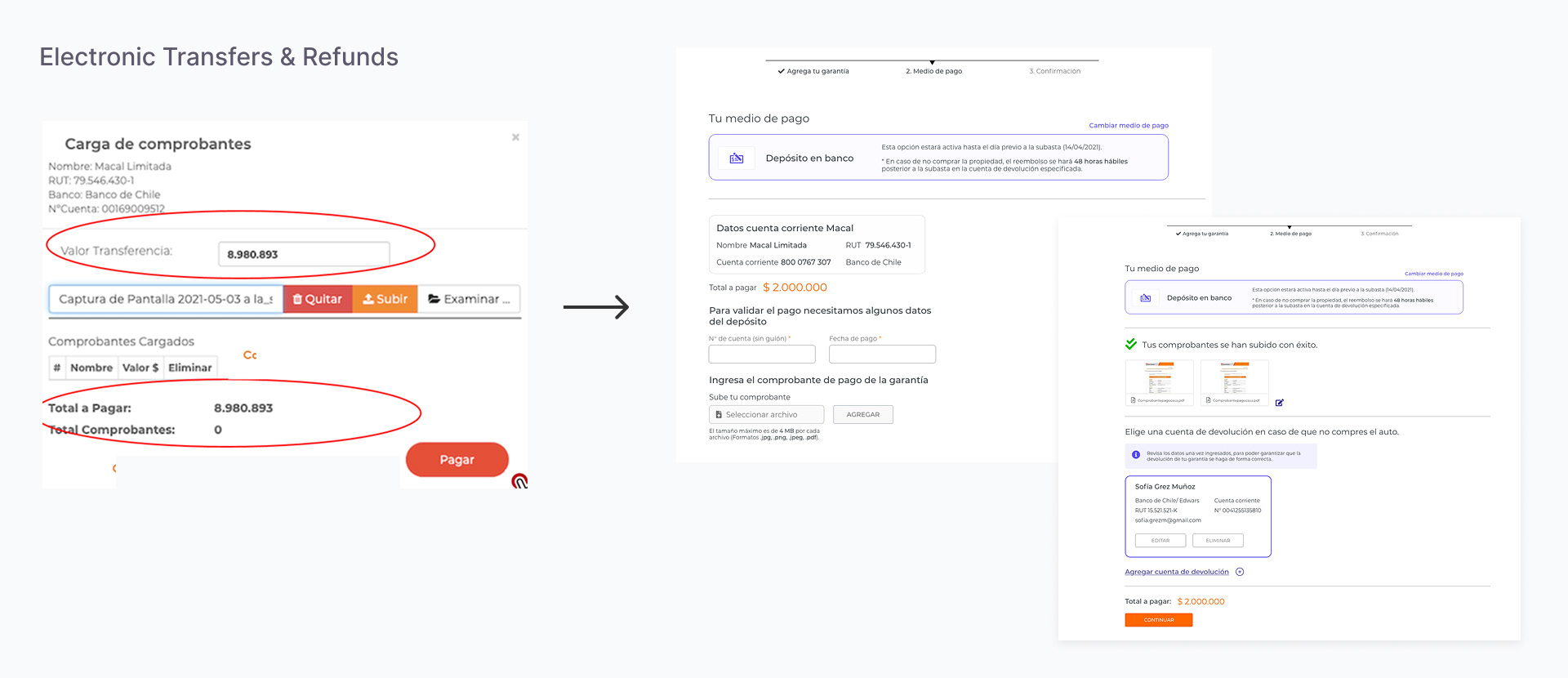The height and width of the screenshot is (678, 1568).
Task: Click the Examinar browse button
Action: (469, 299)
